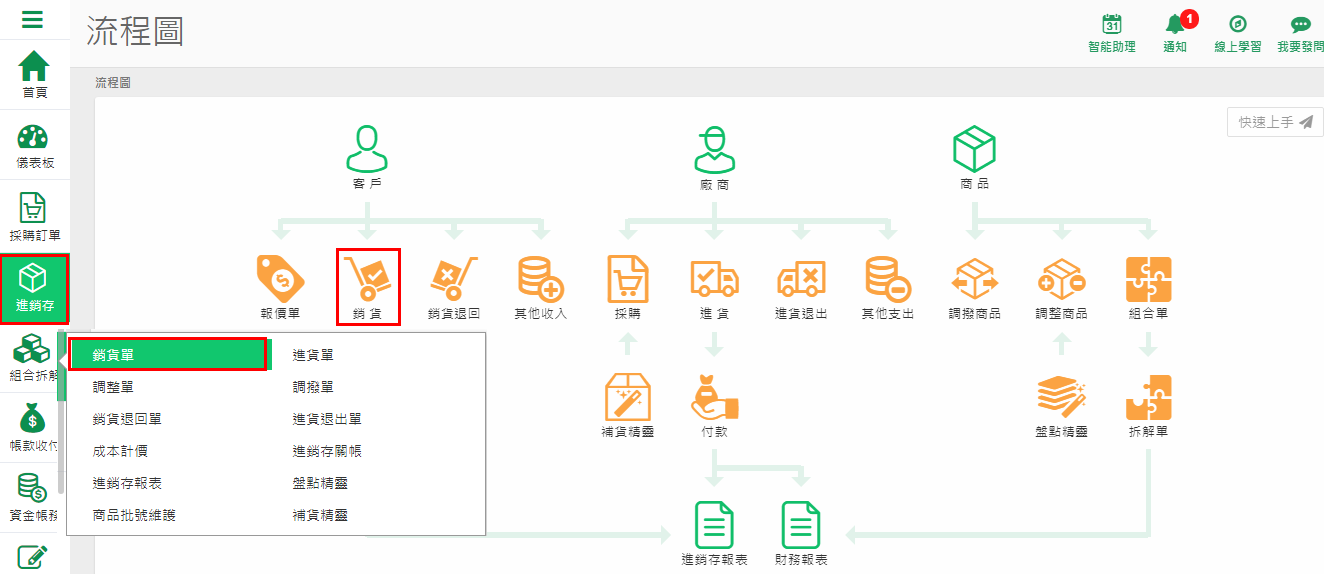Click 快速上手 button

coord(1275,122)
